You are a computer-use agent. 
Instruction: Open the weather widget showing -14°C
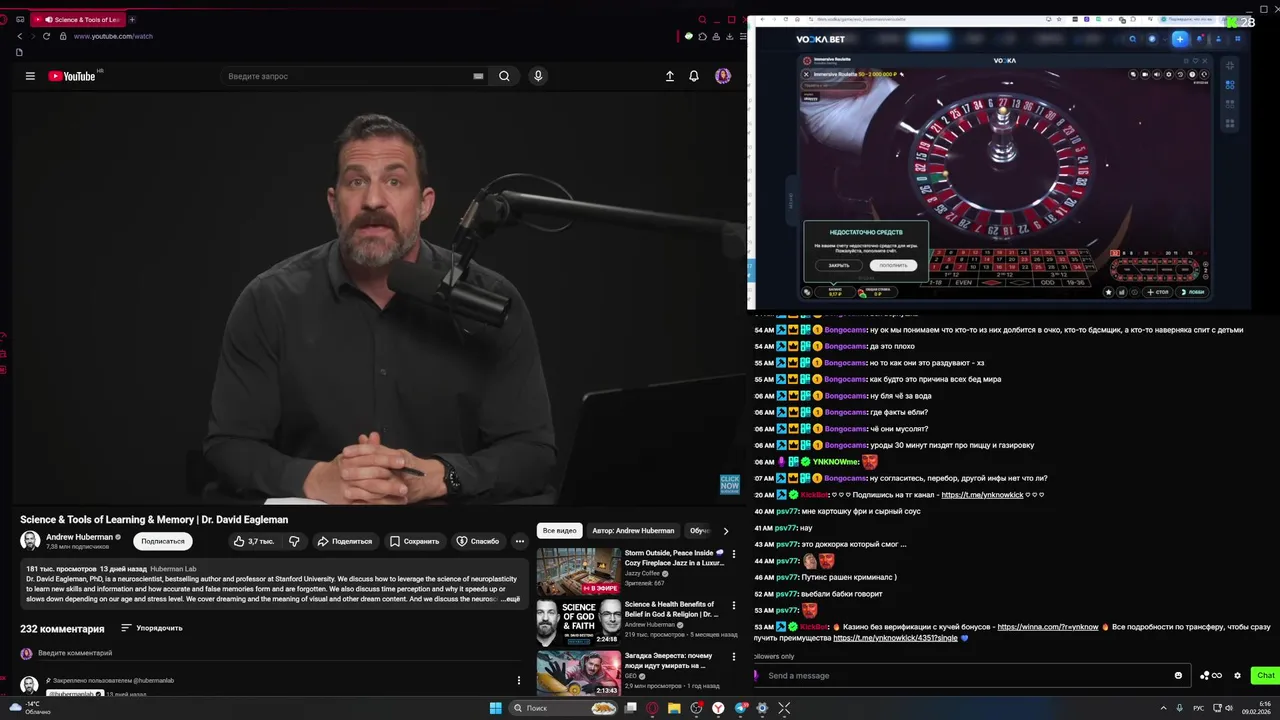[30, 708]
